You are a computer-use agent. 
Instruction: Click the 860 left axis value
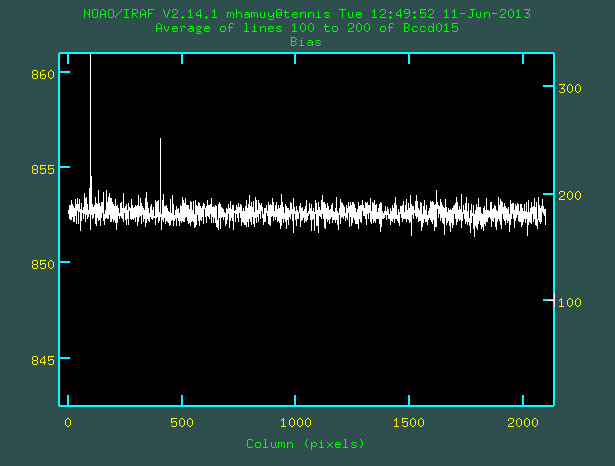pos(43,75)
